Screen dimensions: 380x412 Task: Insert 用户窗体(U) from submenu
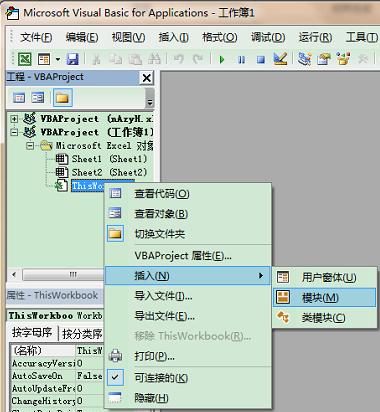pos(325,277)
